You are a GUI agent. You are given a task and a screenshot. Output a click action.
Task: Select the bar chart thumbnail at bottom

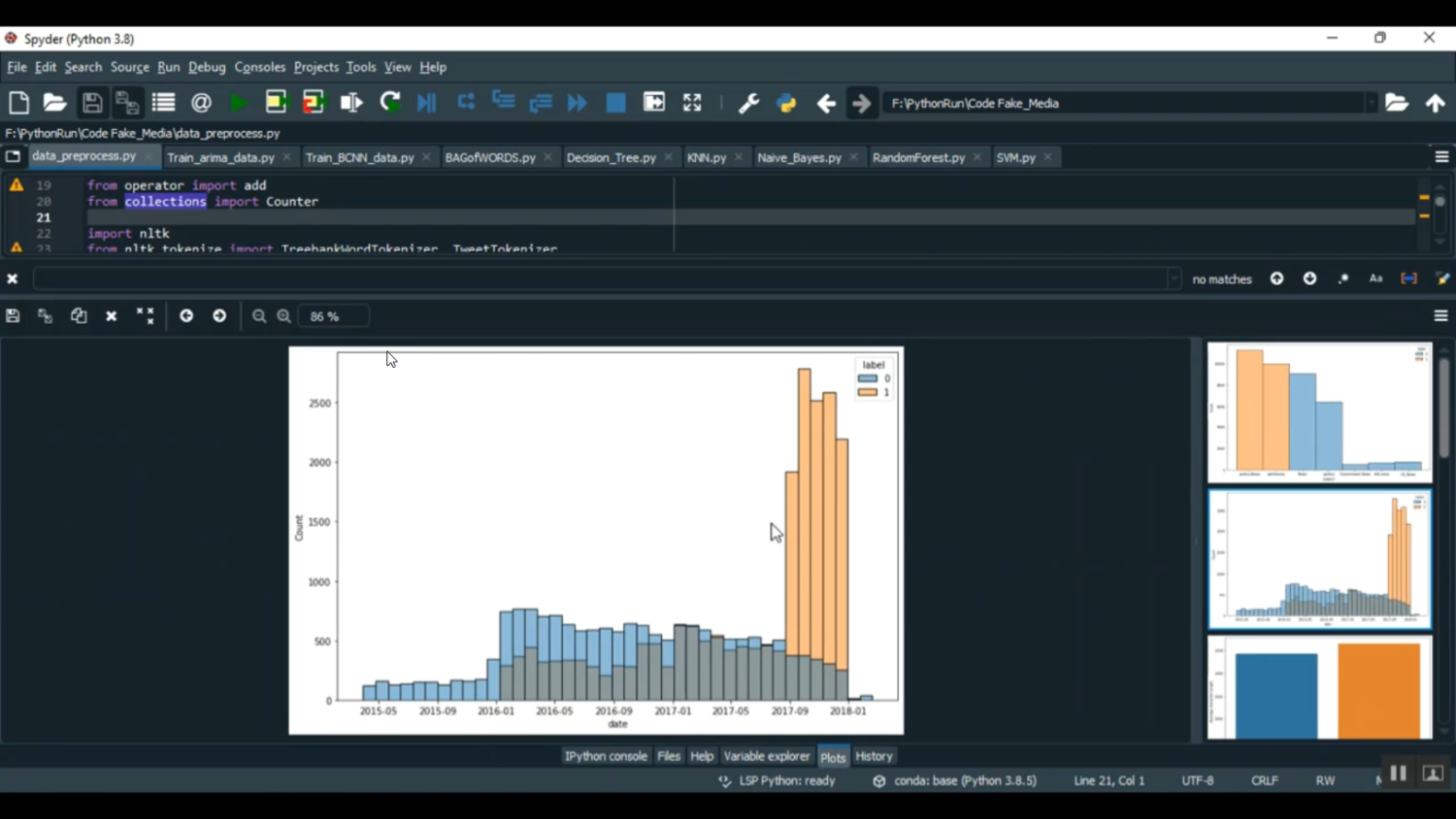(x=1319, y=688)
